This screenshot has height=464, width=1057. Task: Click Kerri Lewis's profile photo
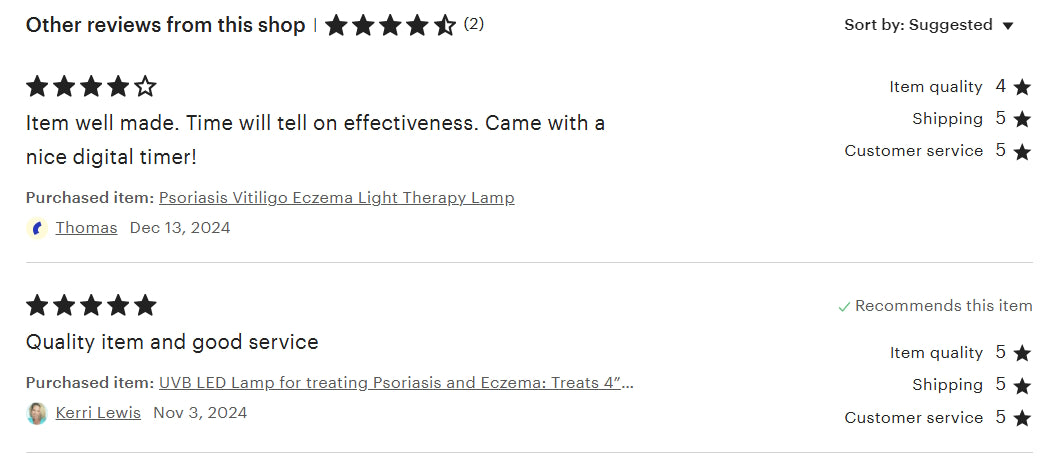point(37,413)
